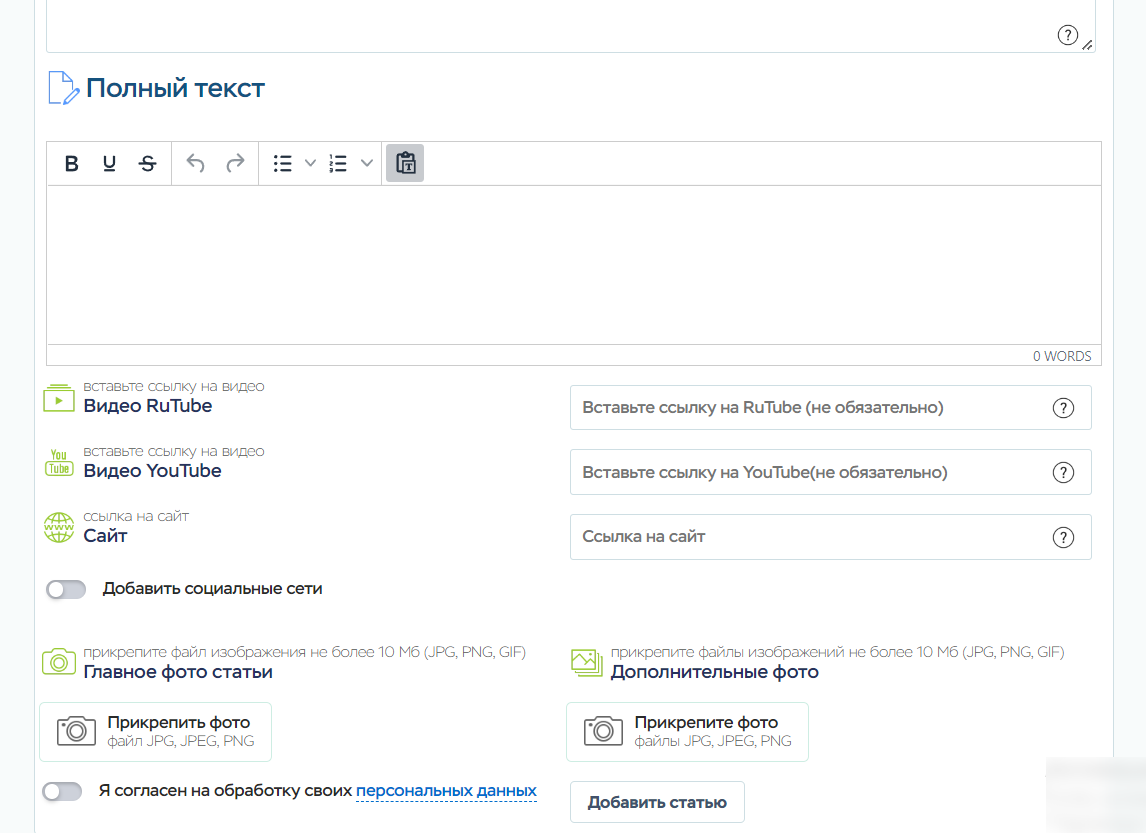Open numbered list style dropdown arrow
Viewport: 1146px width, 833px height.
tap(366, 164)
